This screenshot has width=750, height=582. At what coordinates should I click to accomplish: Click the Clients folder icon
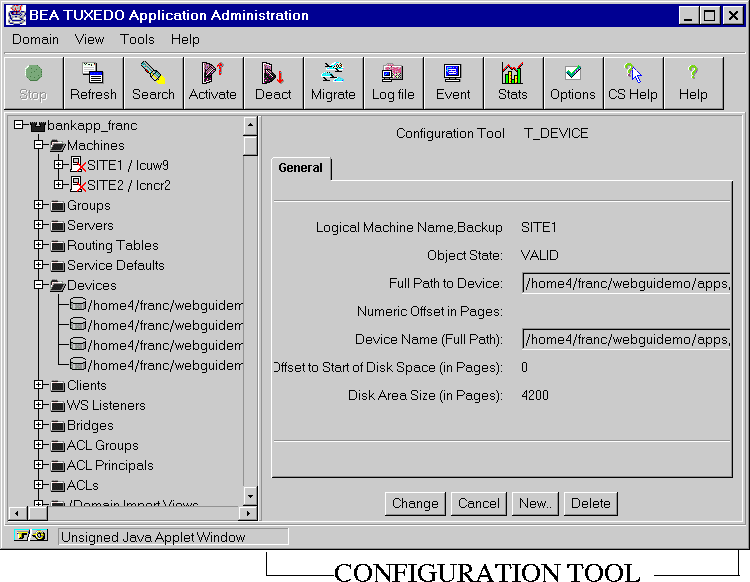coord(58,385)
